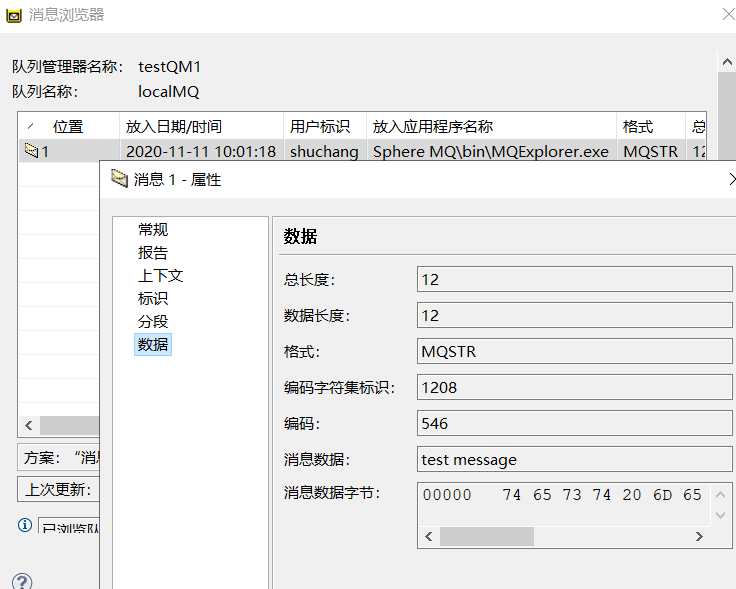Click the 方案 scheme field
The width and height of the screenshot is (736, 589).
click(x=59, y=457)
